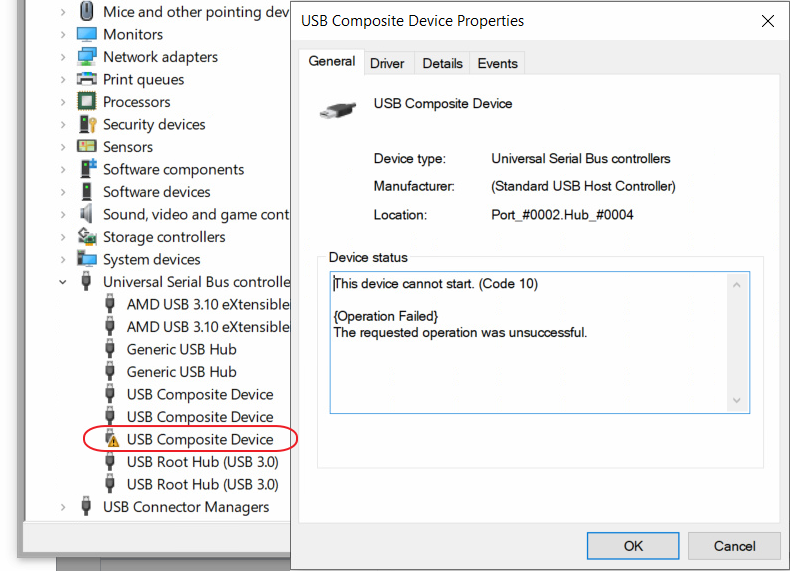Click the Software devices icon

click(x=87, y=192)
